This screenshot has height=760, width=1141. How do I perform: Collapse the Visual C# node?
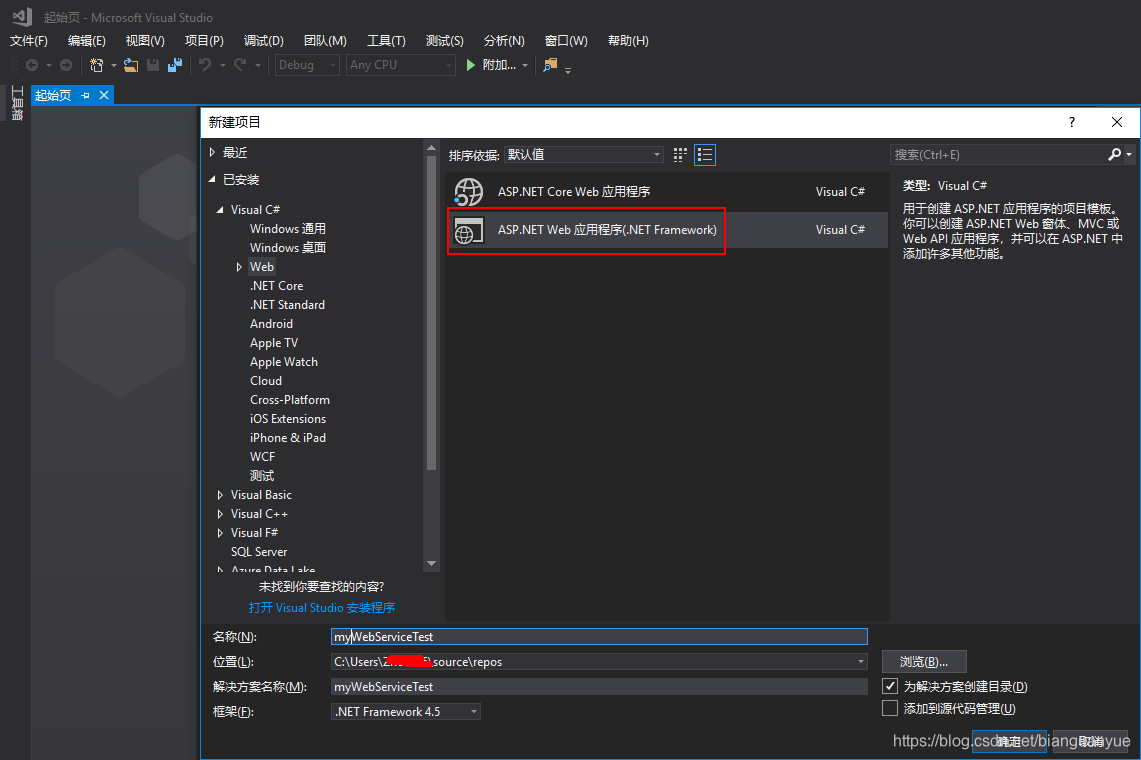(220, 210)
